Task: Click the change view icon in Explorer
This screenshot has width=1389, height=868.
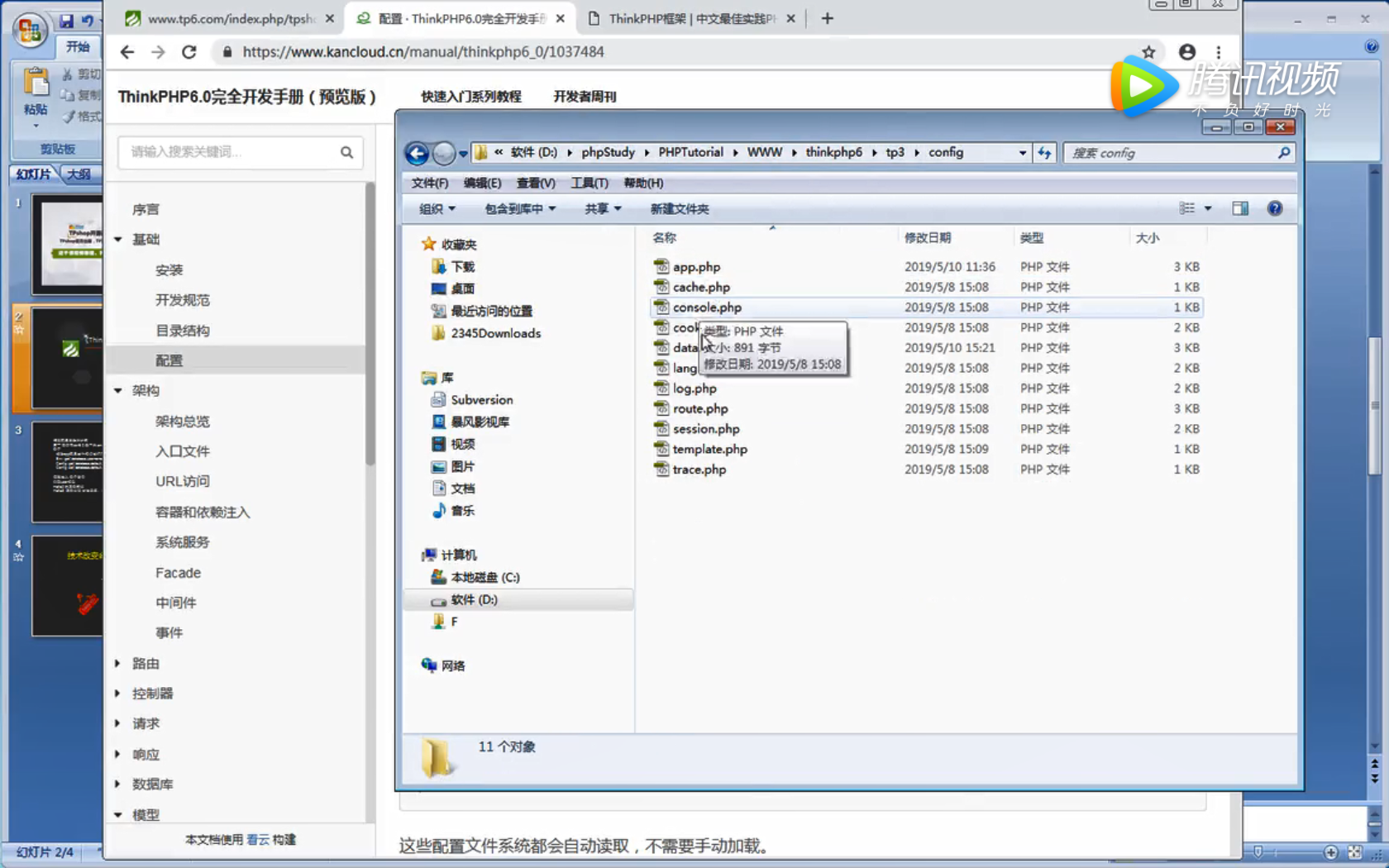Action: coord(1187,208)
